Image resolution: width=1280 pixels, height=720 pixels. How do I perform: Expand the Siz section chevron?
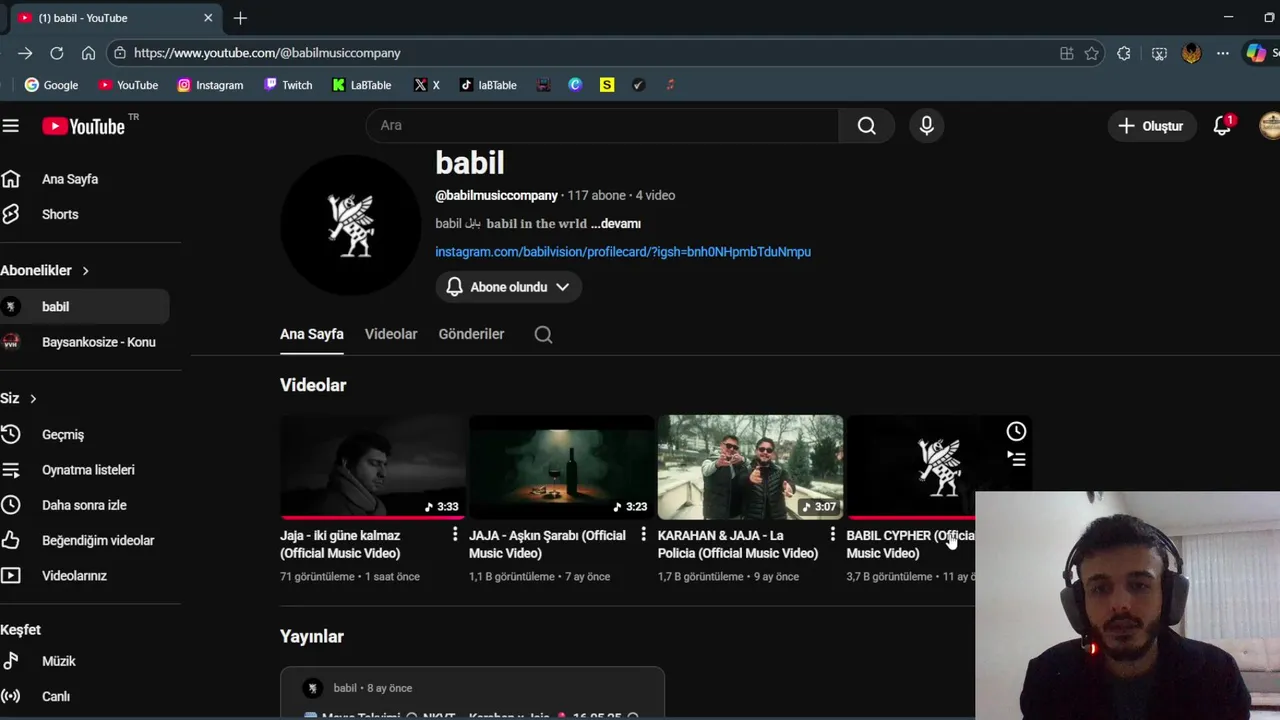33,398
